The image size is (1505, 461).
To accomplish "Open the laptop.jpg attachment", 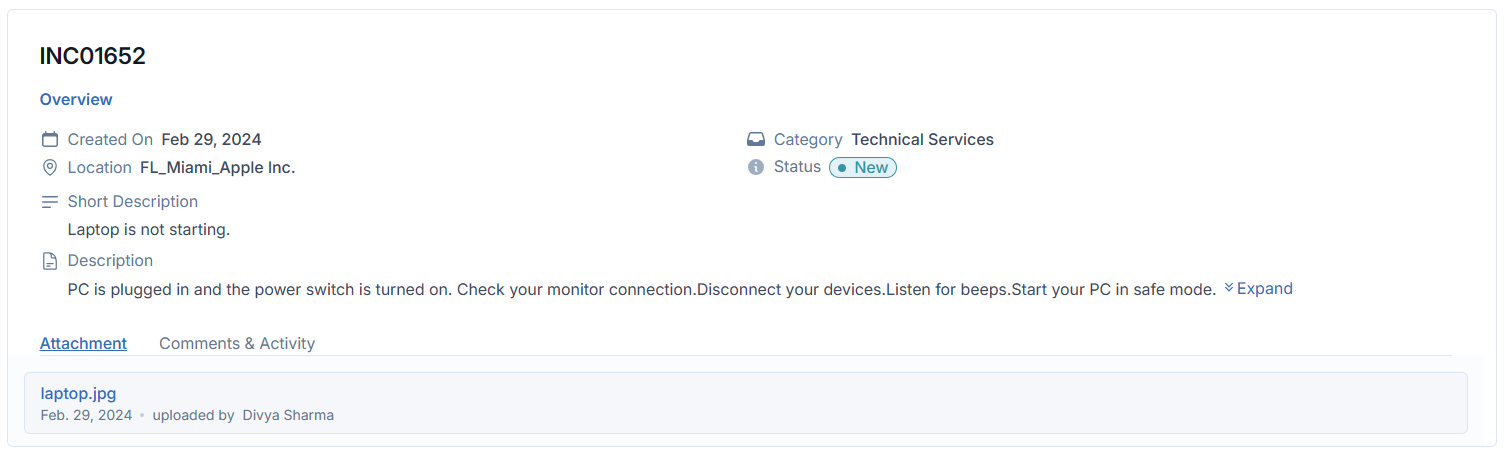I will pyautogui.click(x=78, y=393).
